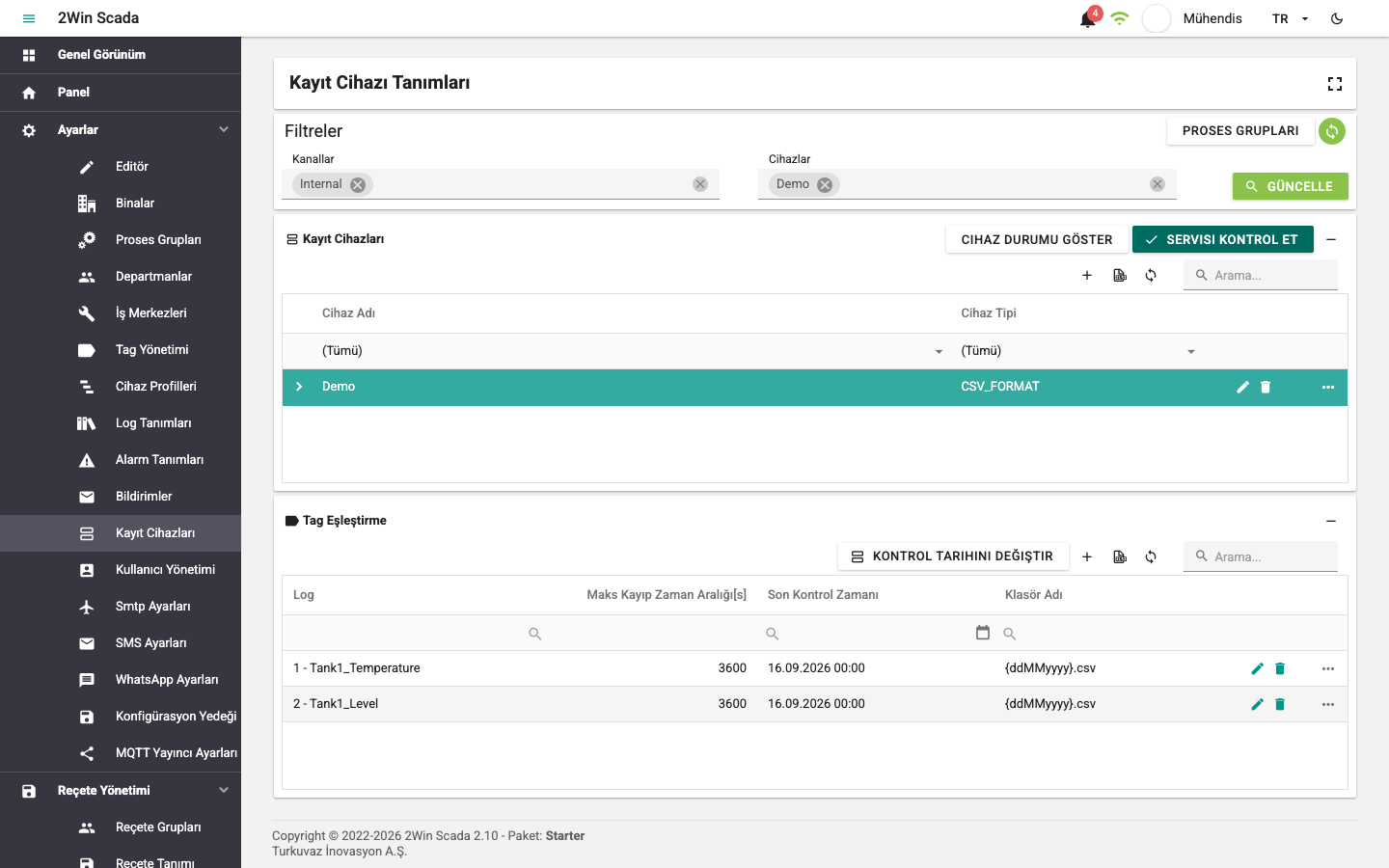Remove the Demo device chip

tap(825, 185)
